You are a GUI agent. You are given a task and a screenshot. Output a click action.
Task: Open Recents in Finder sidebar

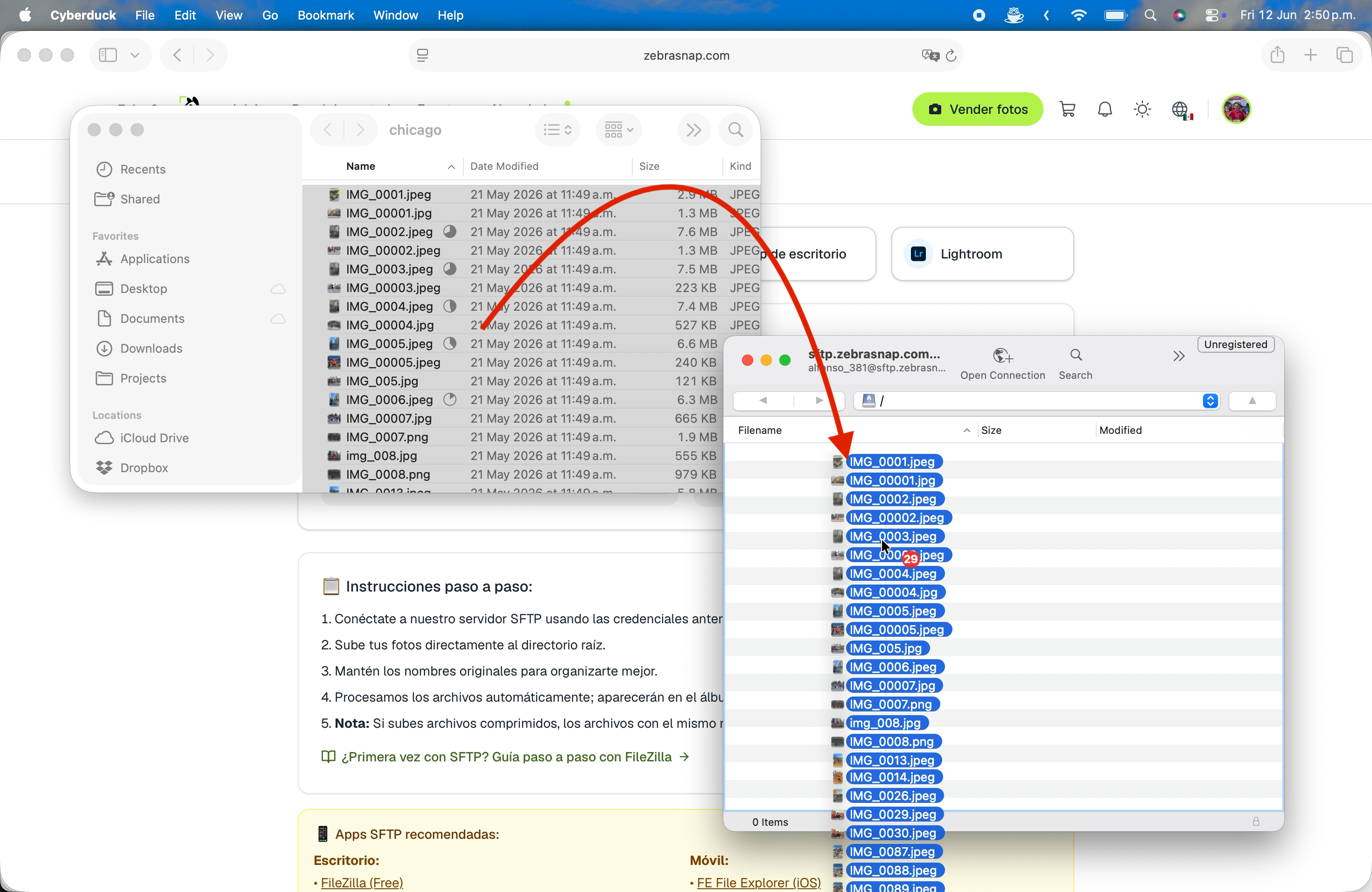[x=142, y=169]
